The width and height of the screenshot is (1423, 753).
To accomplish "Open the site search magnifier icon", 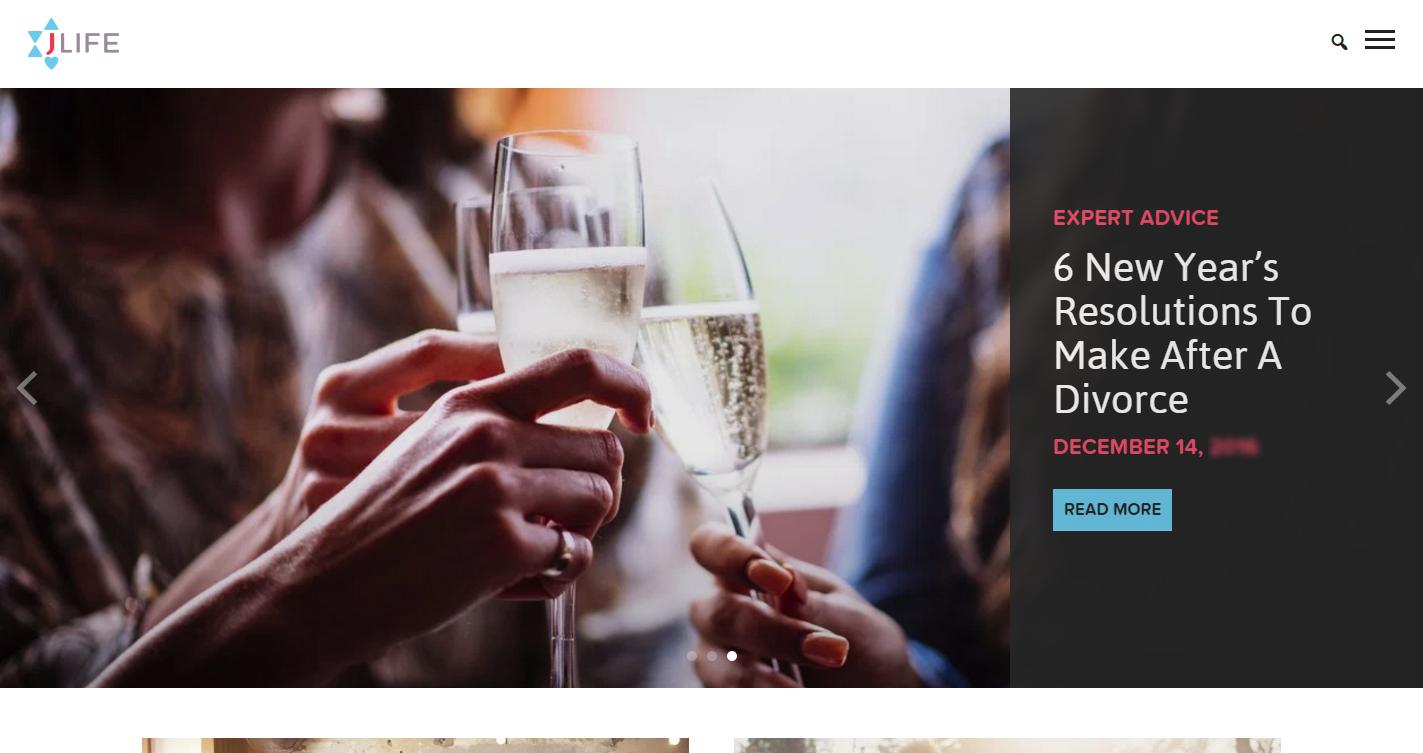I will pyautogui.click(x=1339, y=42).
